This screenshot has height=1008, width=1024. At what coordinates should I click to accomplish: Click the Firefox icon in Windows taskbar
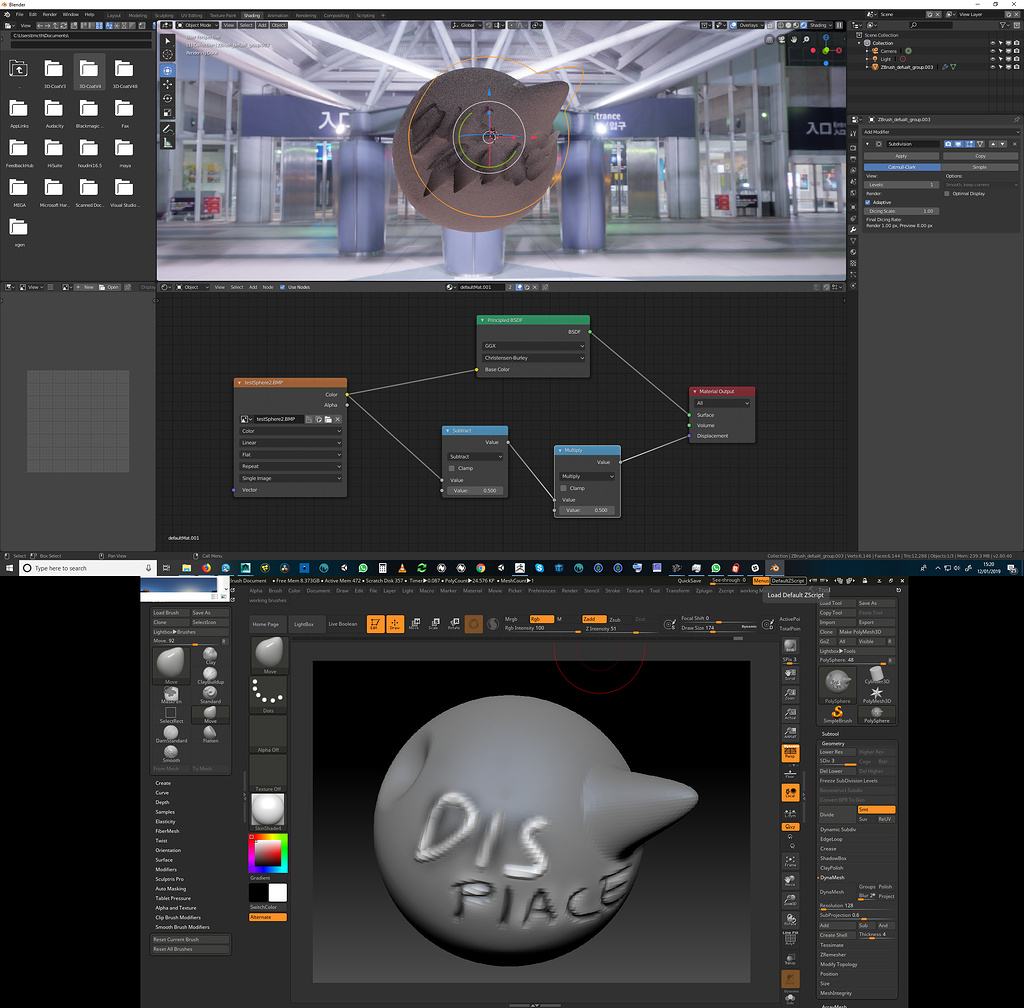(206, 568)
